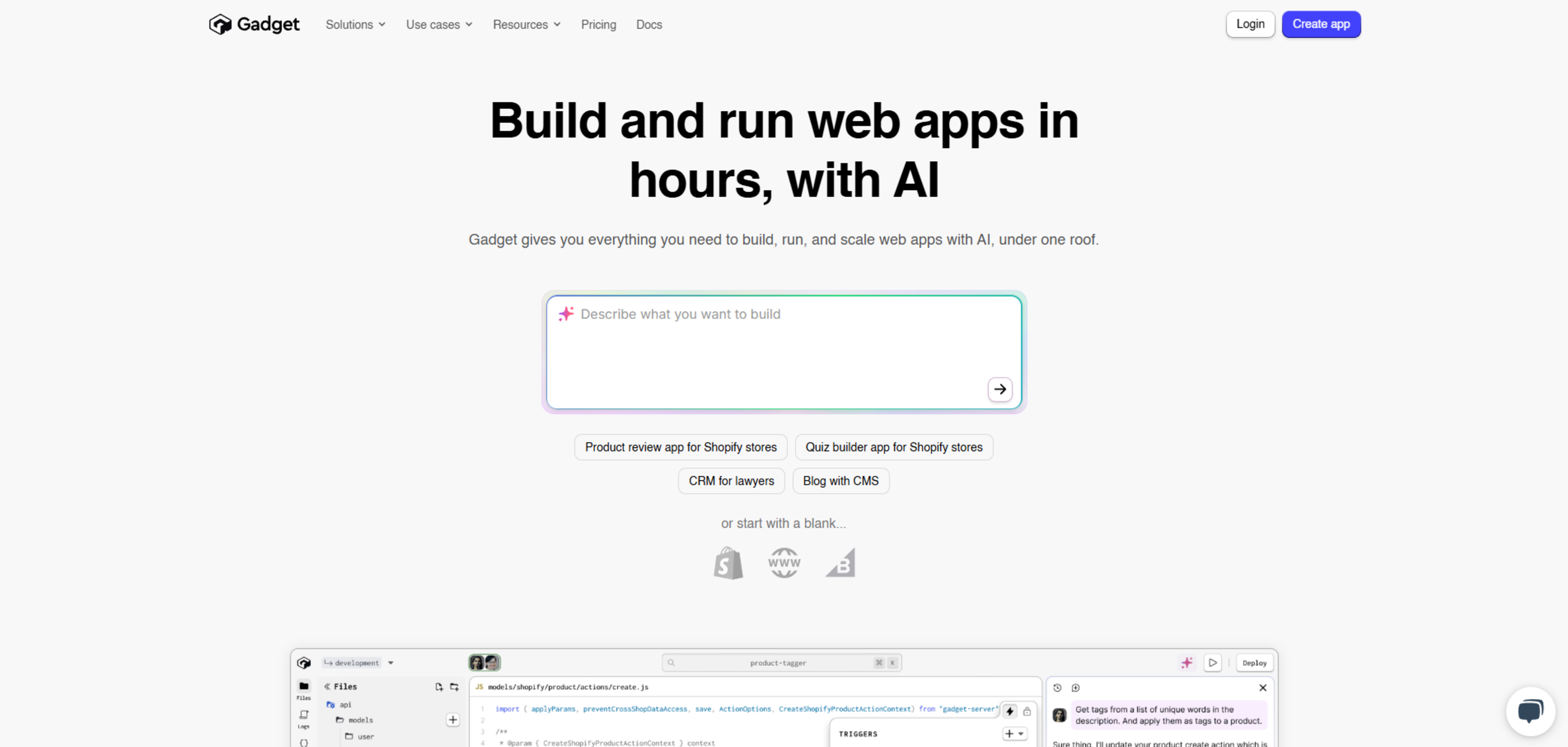
Task: Click the blue Create app button
Action: point(1321,24)
